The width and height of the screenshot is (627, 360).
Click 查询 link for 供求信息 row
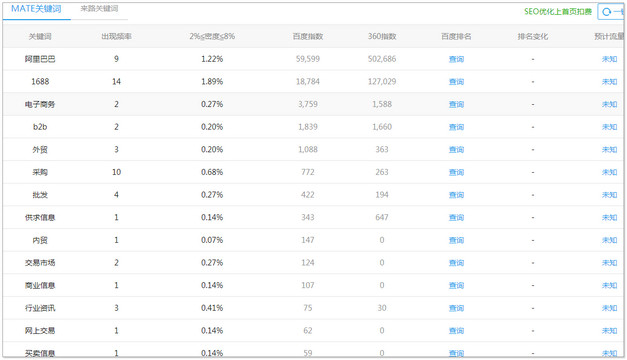click(x=456, y=218)
